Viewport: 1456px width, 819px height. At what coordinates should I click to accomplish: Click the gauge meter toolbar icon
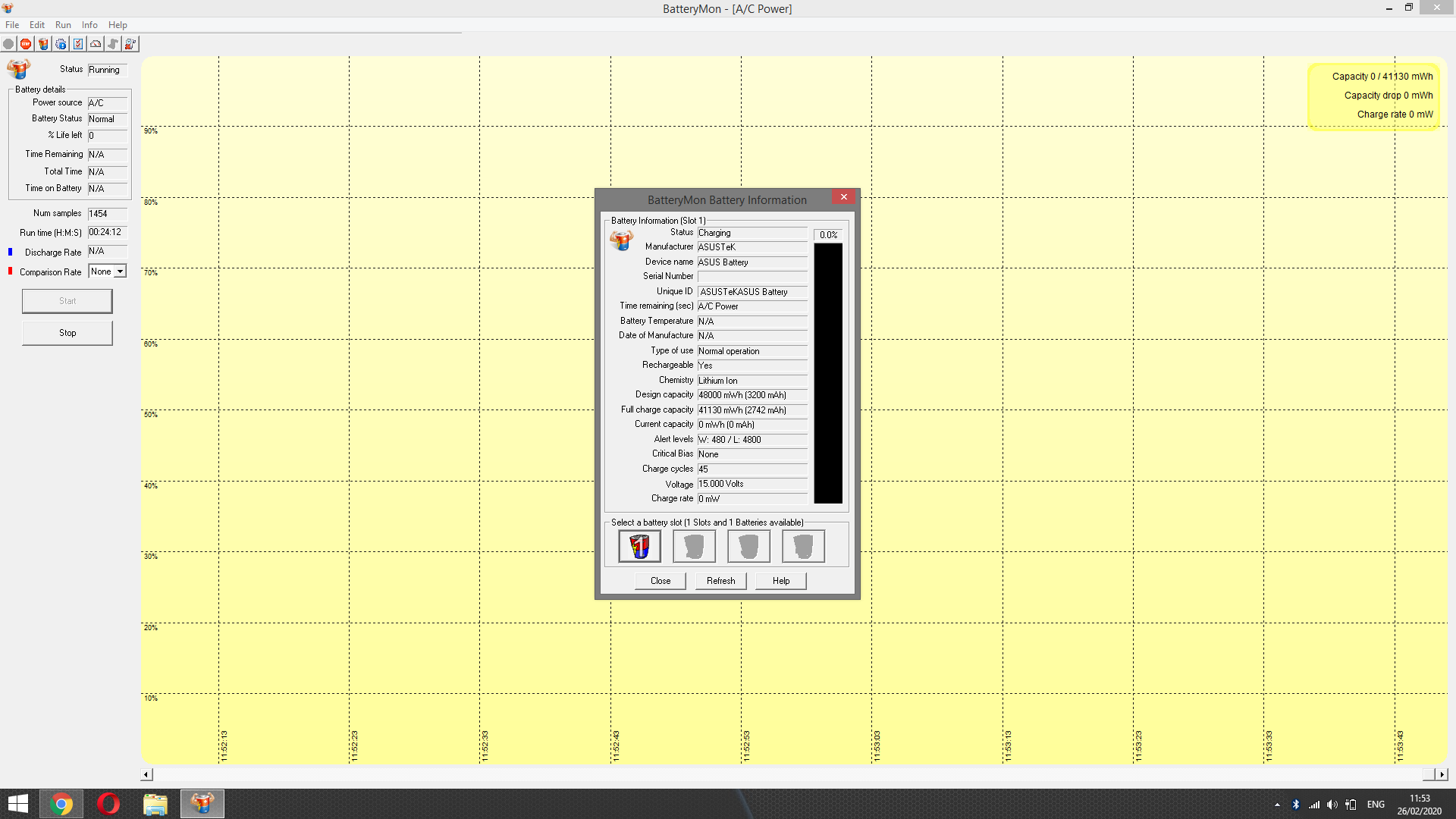(x=96, y=44)
